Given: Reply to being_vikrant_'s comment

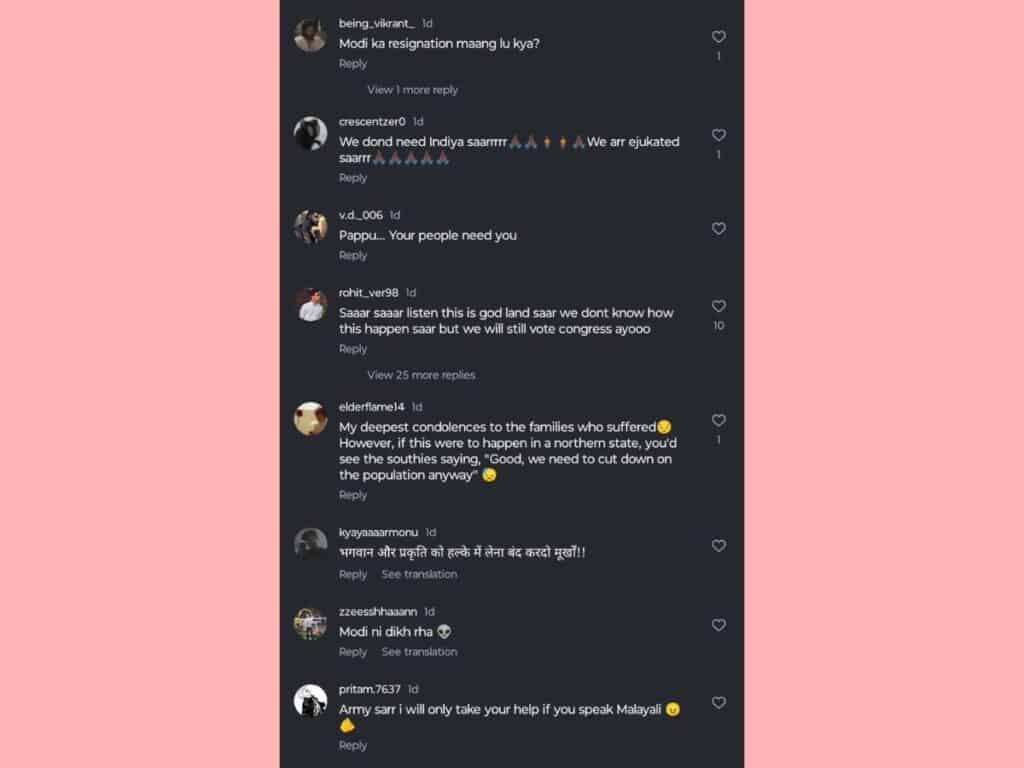Looking at the screenshot, I should (x=353, y=64).
